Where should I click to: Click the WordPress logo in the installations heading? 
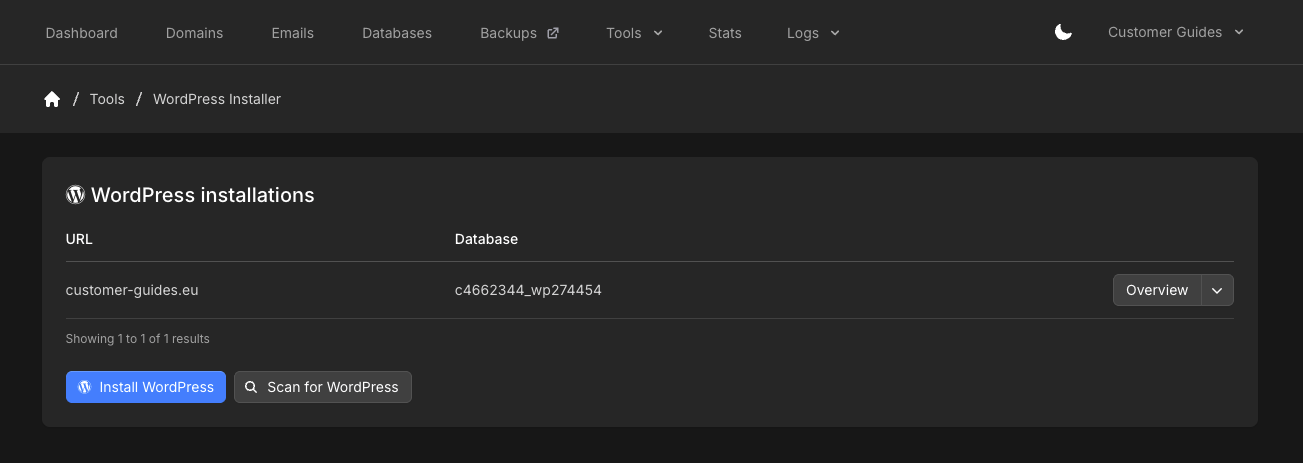tap(75, 195)
